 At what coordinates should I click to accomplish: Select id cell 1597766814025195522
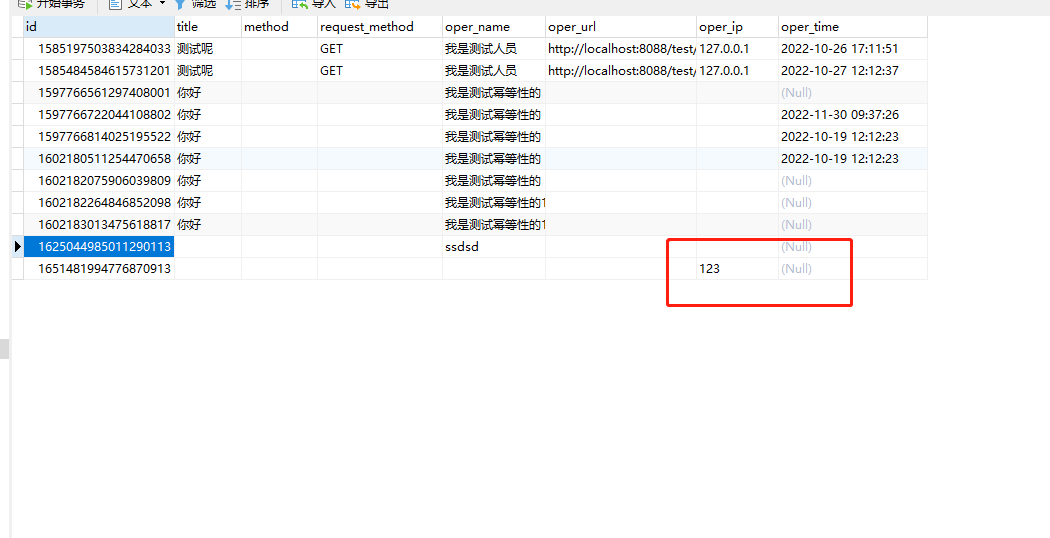99,137
